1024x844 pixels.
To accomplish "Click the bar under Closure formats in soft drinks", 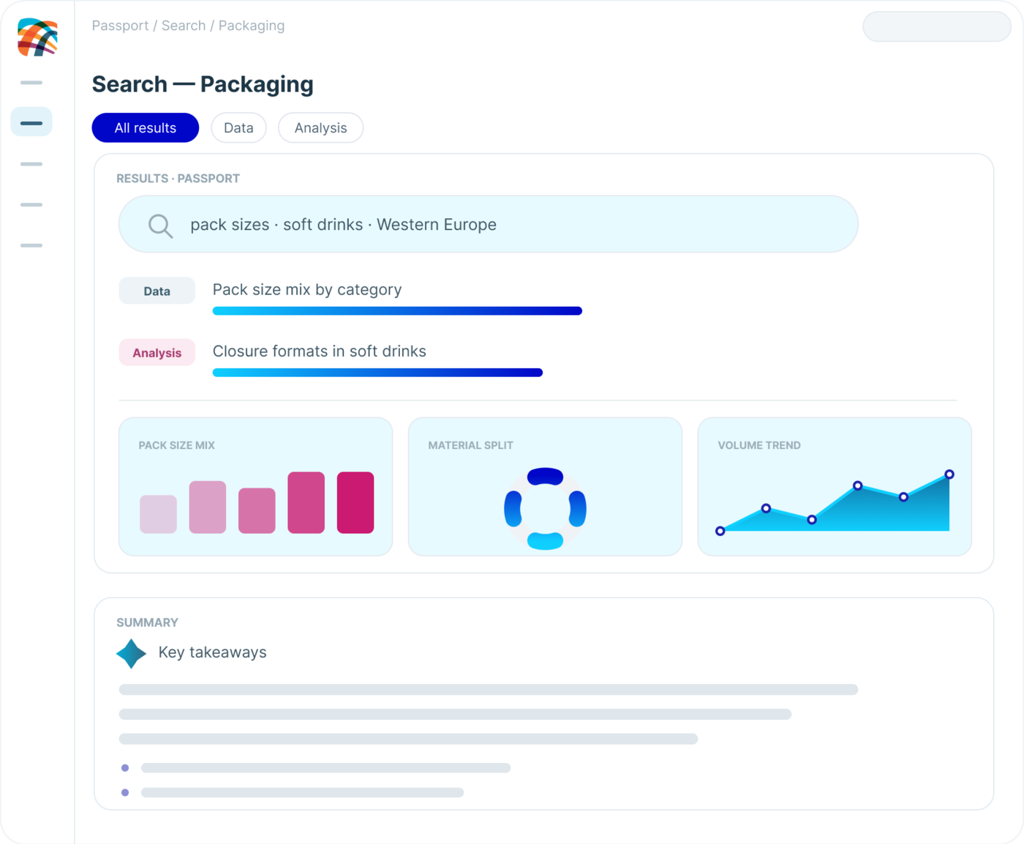I will coord(377,373).
